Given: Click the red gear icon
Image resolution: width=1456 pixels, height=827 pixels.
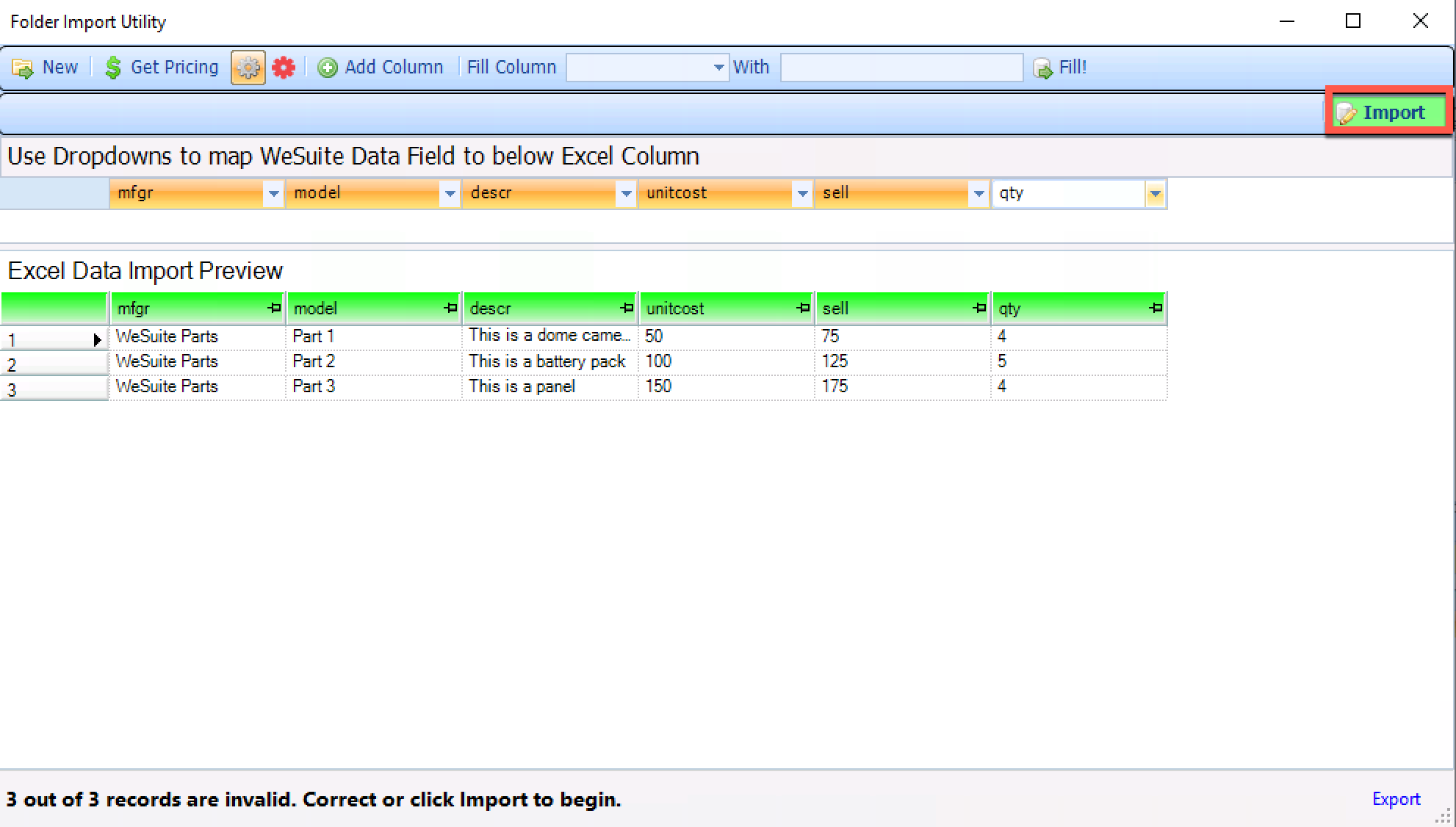Looking at the screenshot, I should coord(284,68).
